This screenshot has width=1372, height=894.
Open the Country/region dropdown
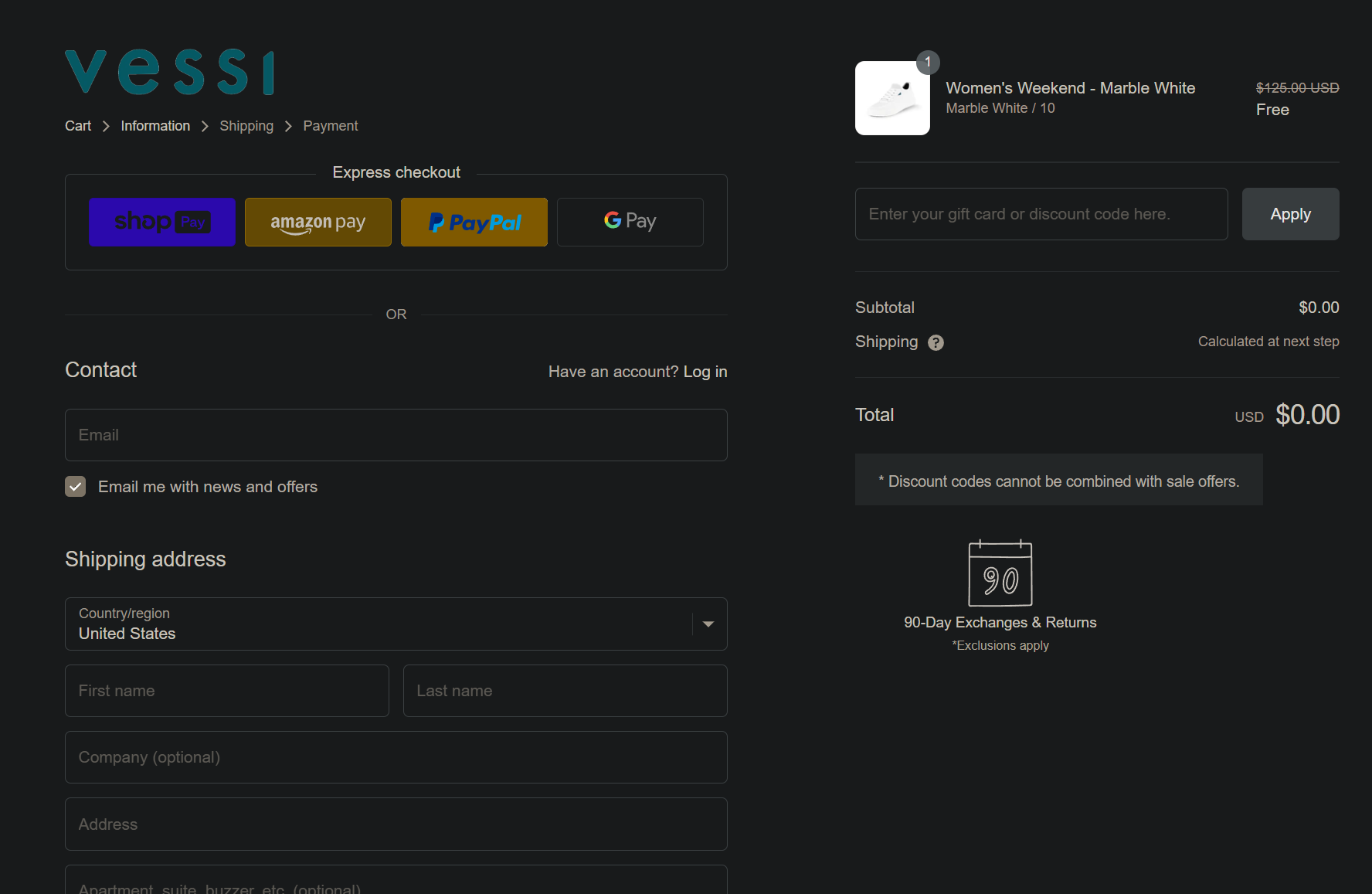point(396,624)
